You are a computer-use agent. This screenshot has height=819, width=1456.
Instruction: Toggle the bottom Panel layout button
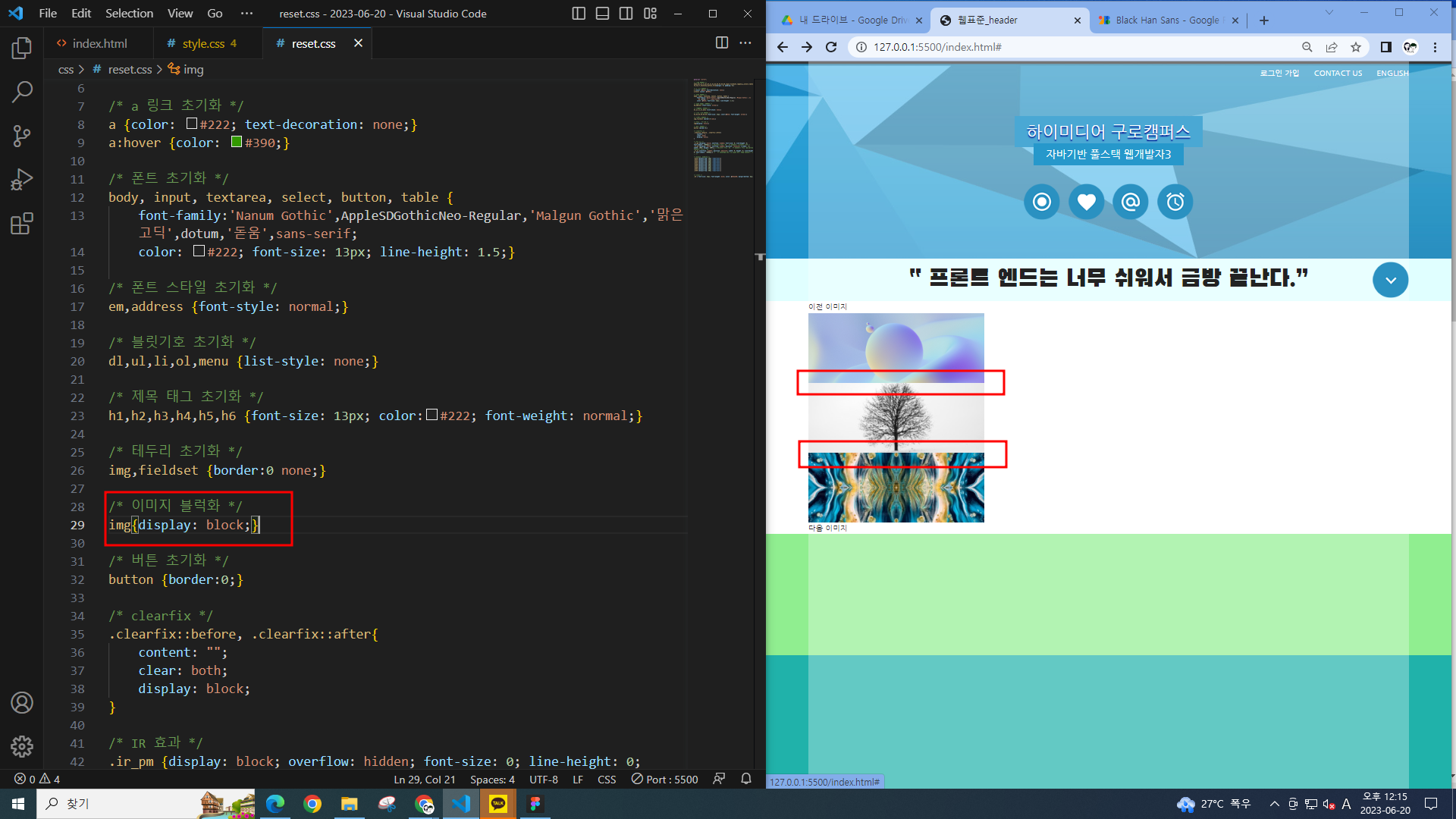[602, 14]
